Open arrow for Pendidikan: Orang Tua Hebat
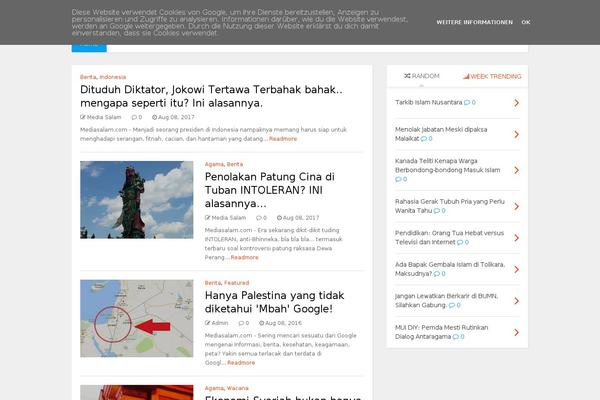Image resolution: width=600 pixels, height=400 pixels. click(517, 238)
